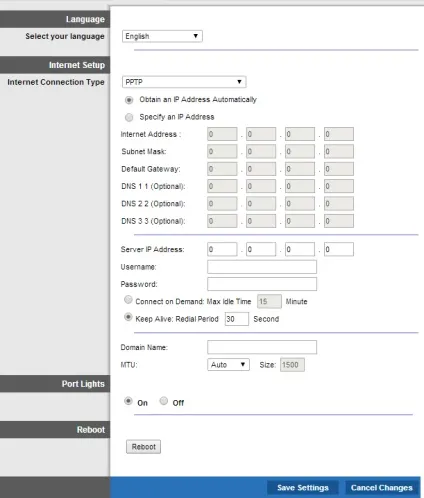Open the MTU Auto dropdown
The image size is (424, 498).
click(228, 365)
